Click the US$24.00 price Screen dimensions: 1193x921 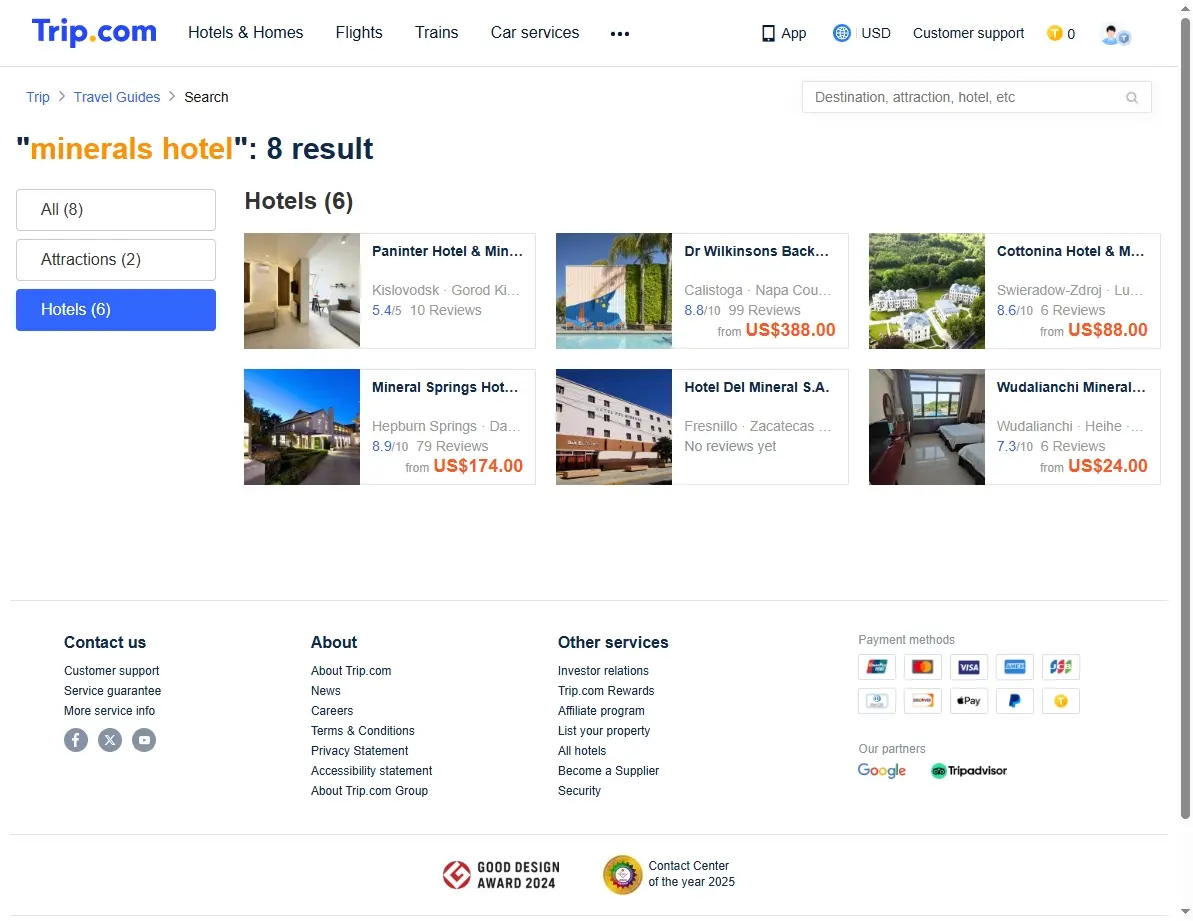coord(1108,465)
